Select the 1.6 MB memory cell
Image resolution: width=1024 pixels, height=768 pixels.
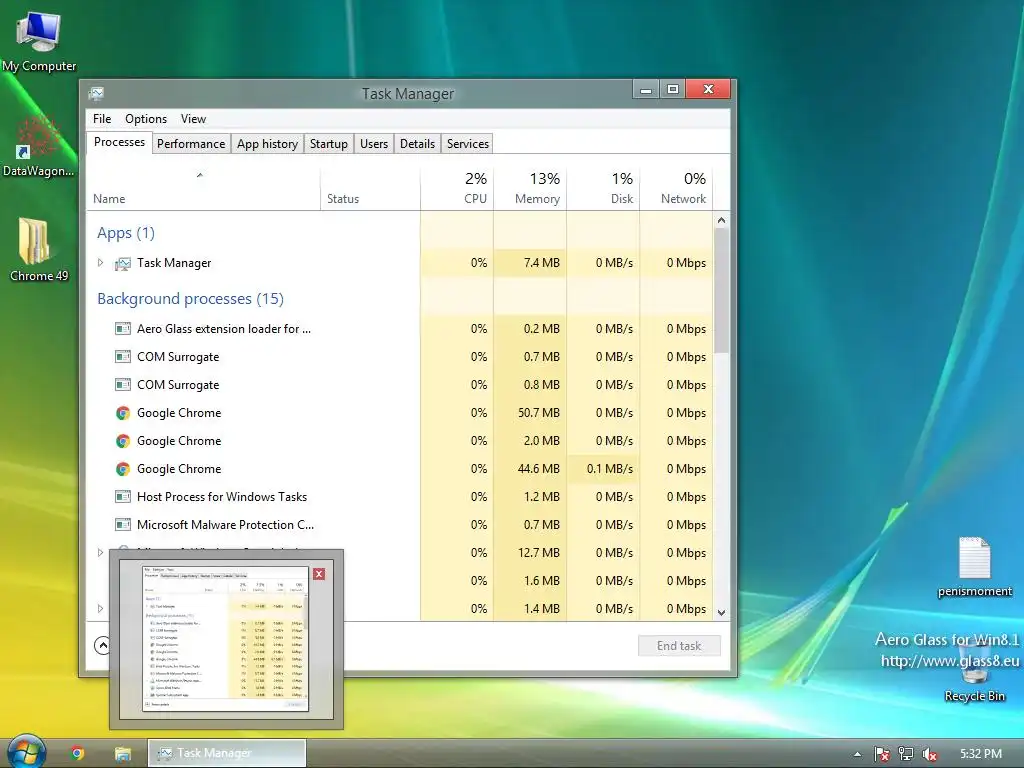click(x=530, y=581)
